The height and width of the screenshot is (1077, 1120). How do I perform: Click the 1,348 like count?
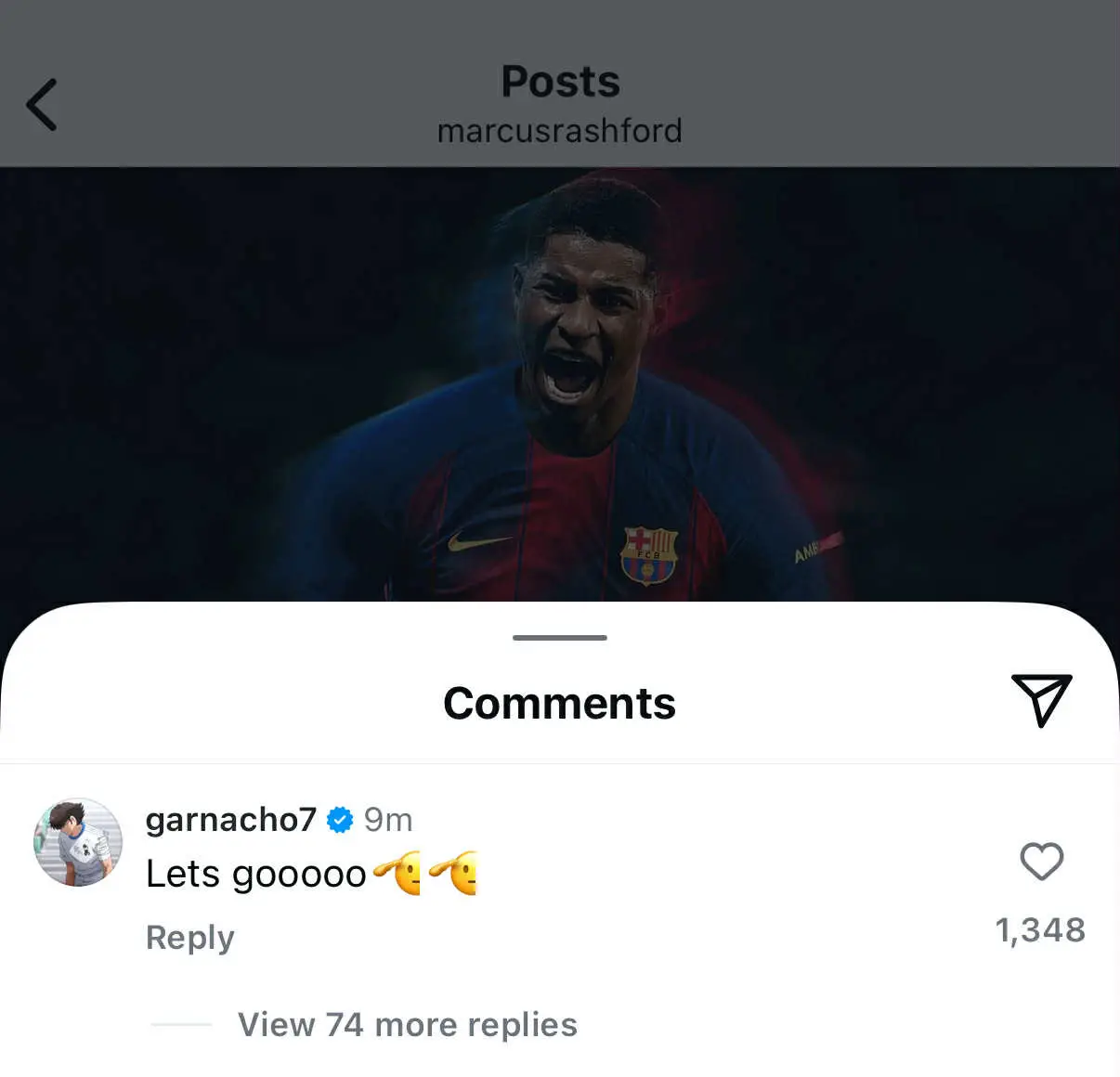pyautogui.click(x=1041, y=929)
